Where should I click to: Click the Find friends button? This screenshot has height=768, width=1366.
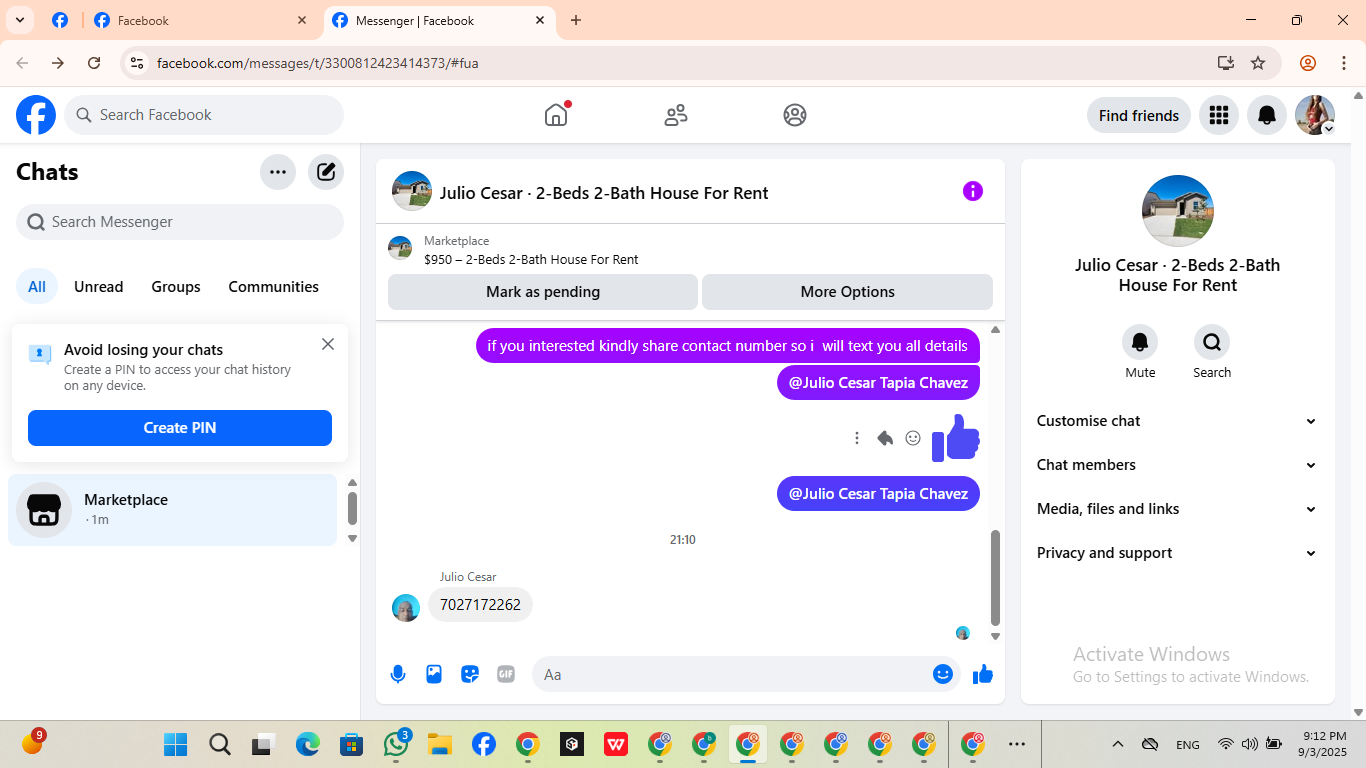pos(1139,115)
